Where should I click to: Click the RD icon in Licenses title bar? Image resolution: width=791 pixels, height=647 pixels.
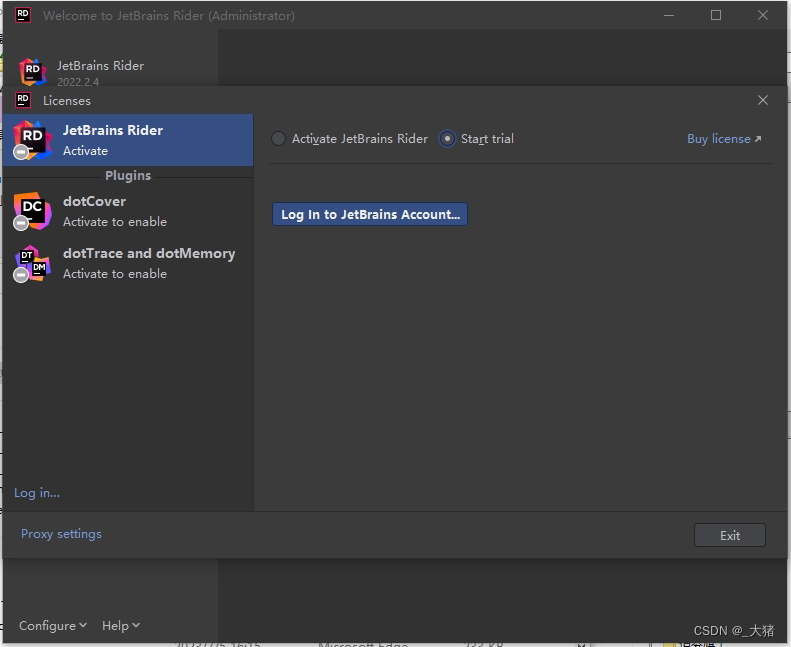tap(23, 100)
